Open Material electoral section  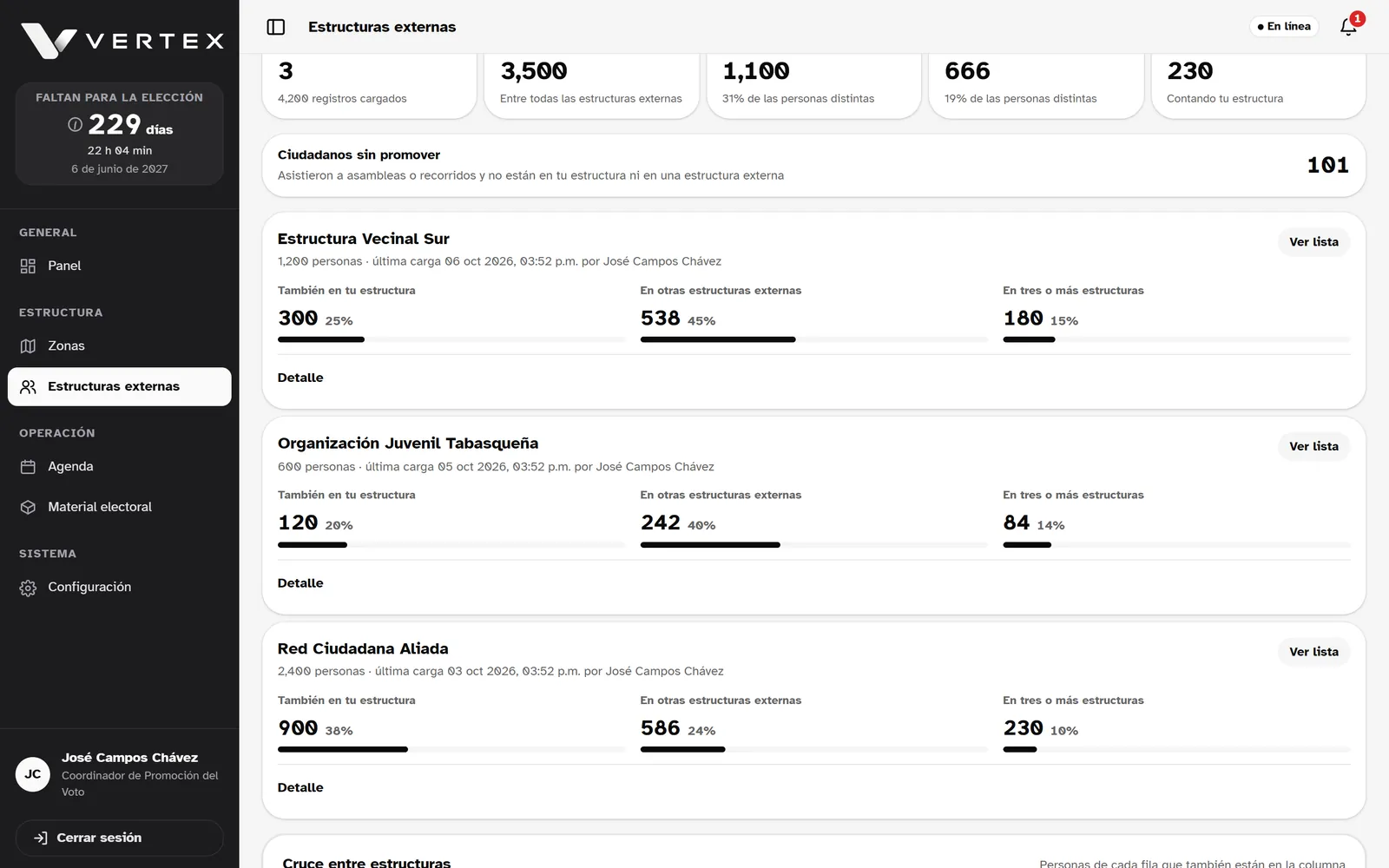click(120, 507)
